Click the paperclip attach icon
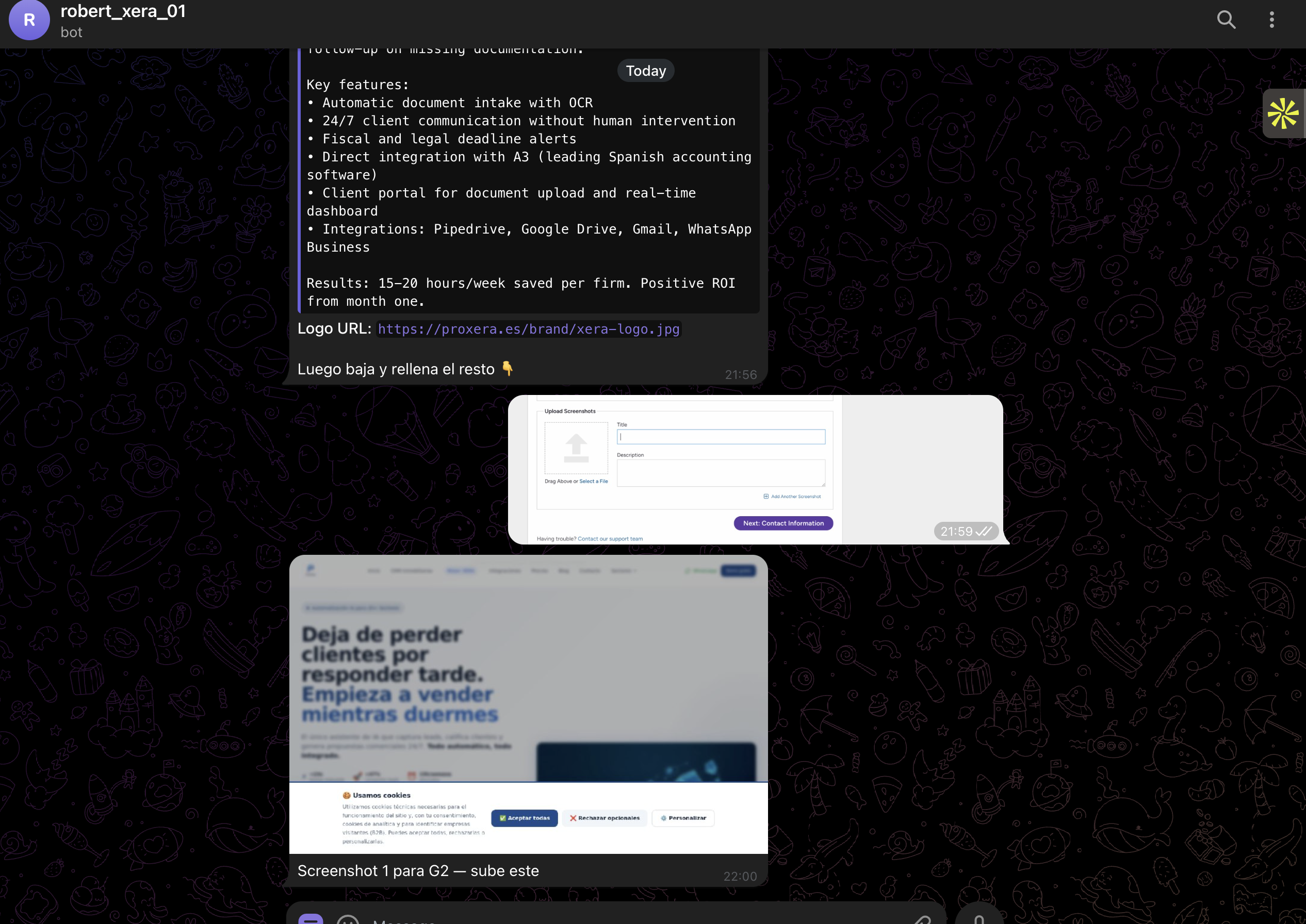 click(x=922, y=918)
